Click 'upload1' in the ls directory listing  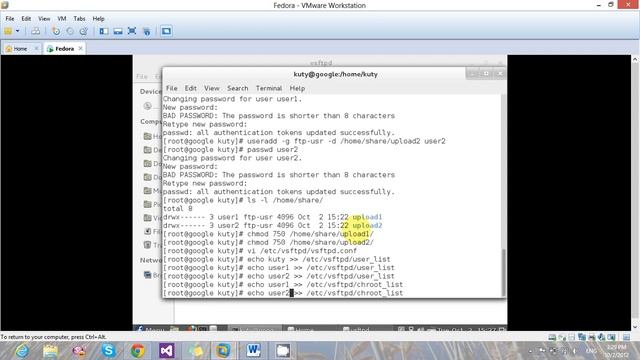point(367,217)
